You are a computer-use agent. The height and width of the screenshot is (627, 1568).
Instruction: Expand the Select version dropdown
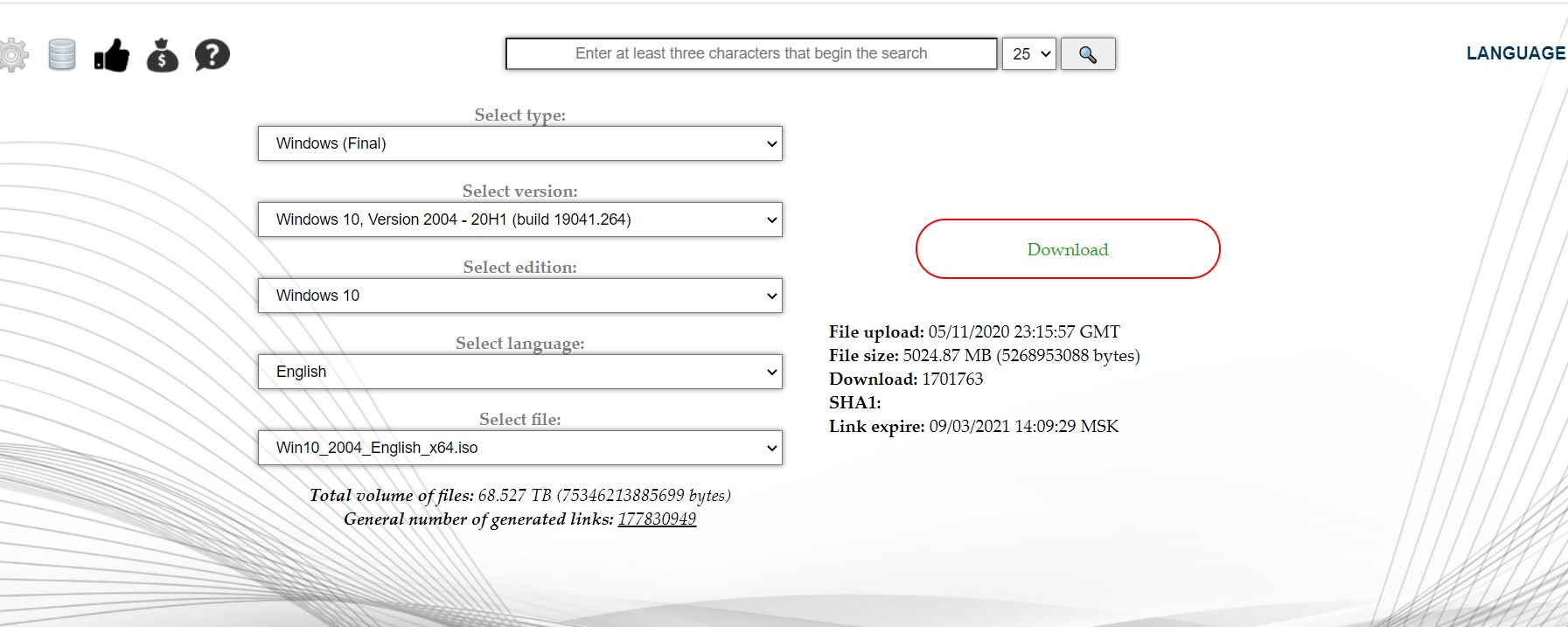coord(520,219)
